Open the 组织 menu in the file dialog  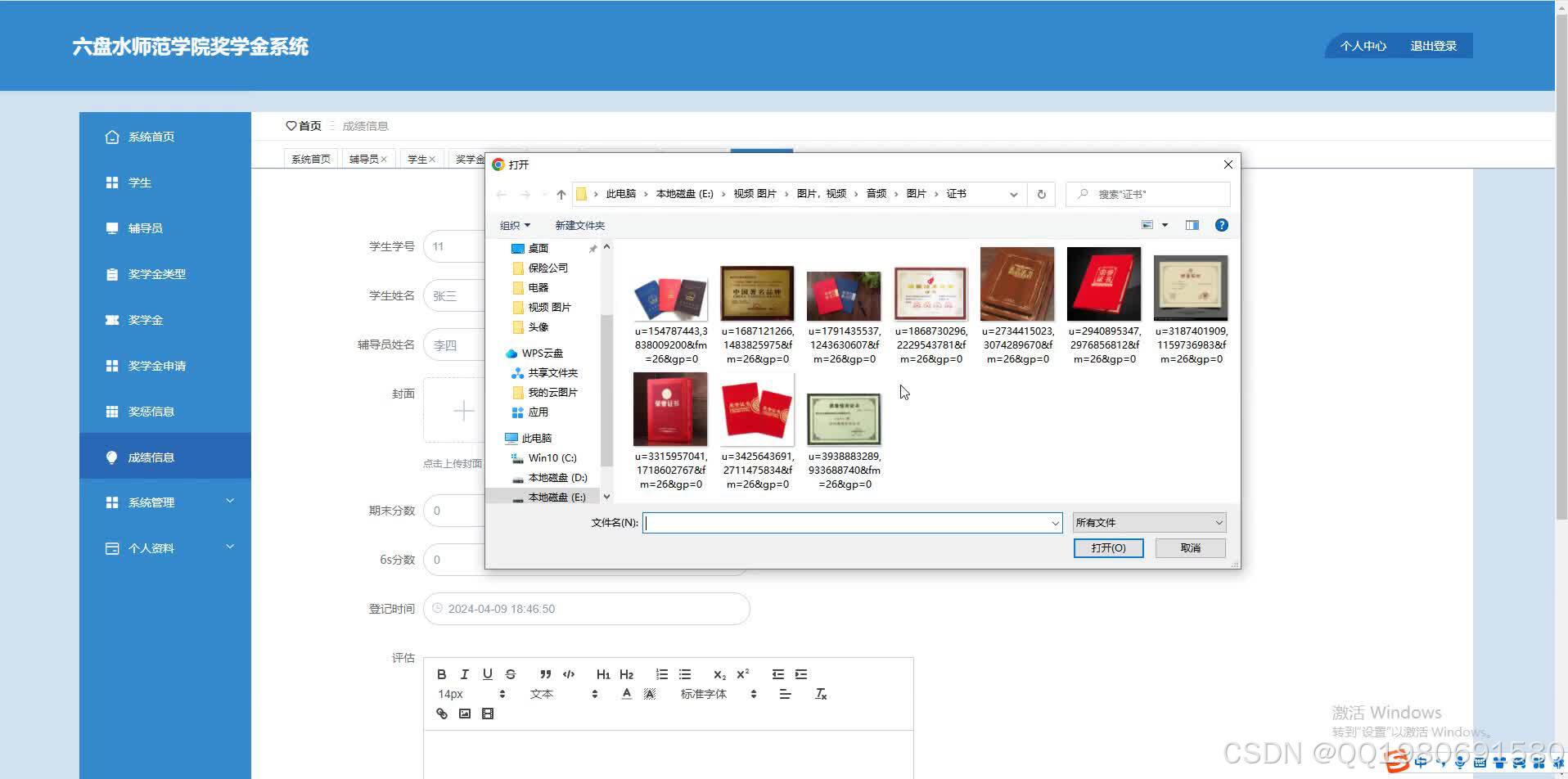coord(515,225)
